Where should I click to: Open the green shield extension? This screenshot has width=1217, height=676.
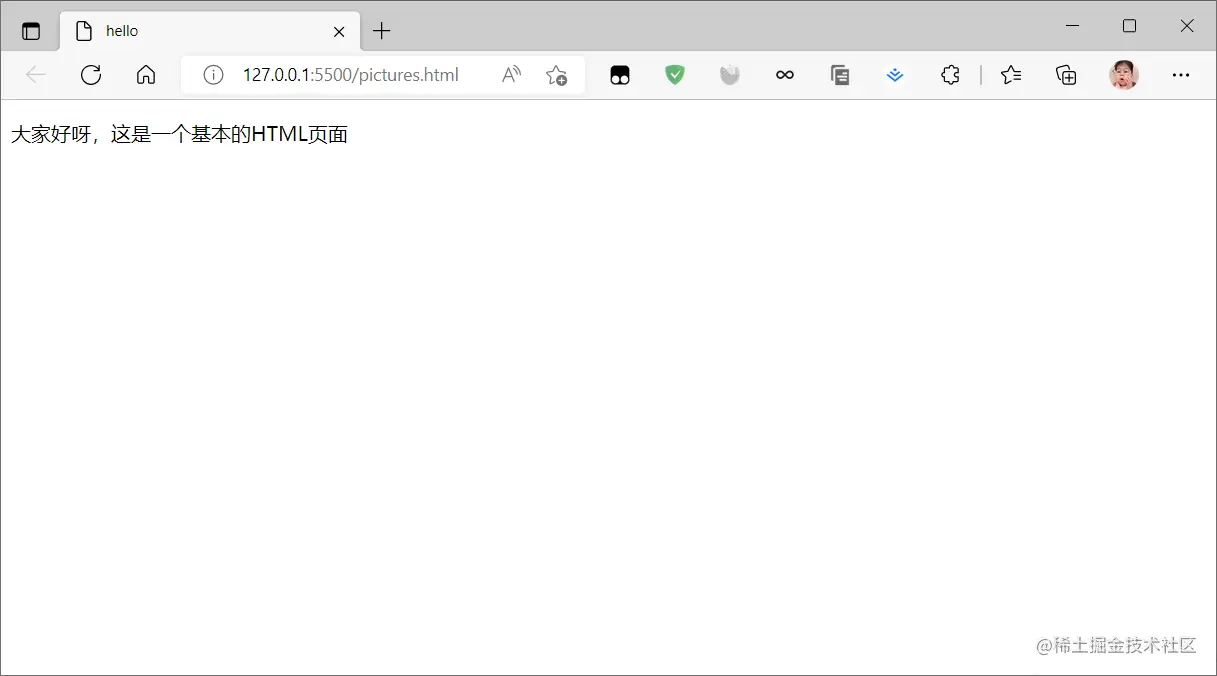[x=675, y=75]
